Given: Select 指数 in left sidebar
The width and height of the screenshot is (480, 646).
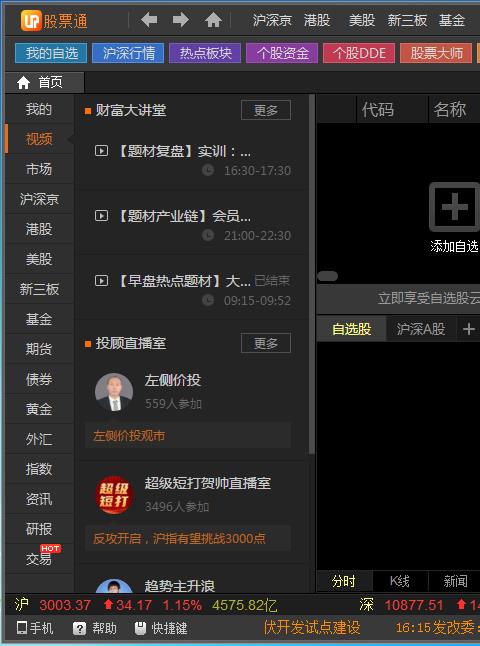Looking at the screenshot, I should point(39,468).
